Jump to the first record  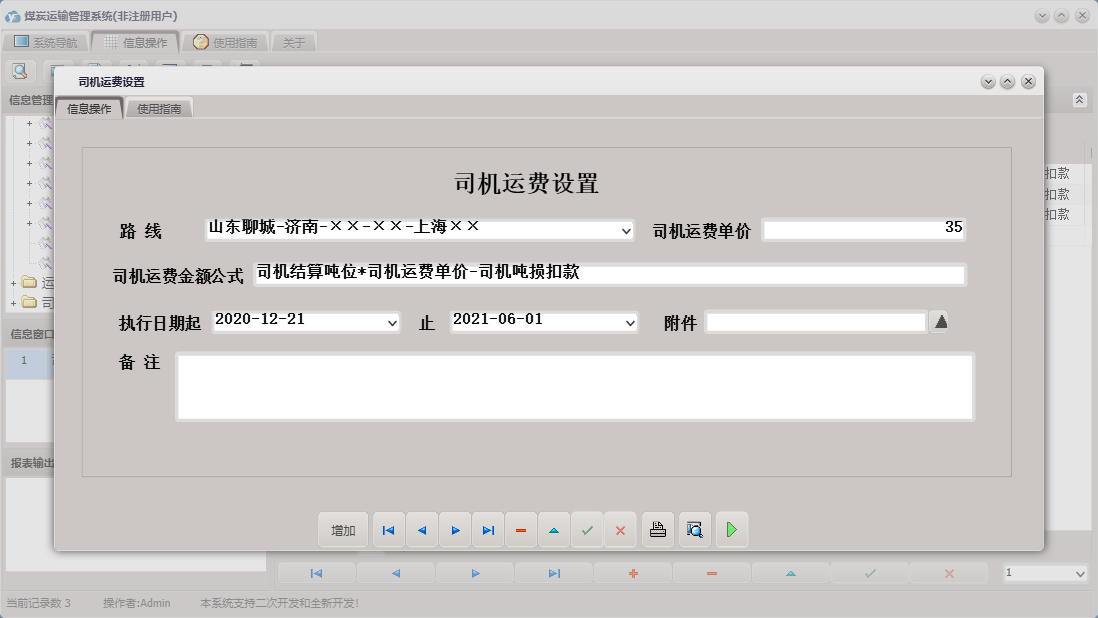(x=388, y=530)
